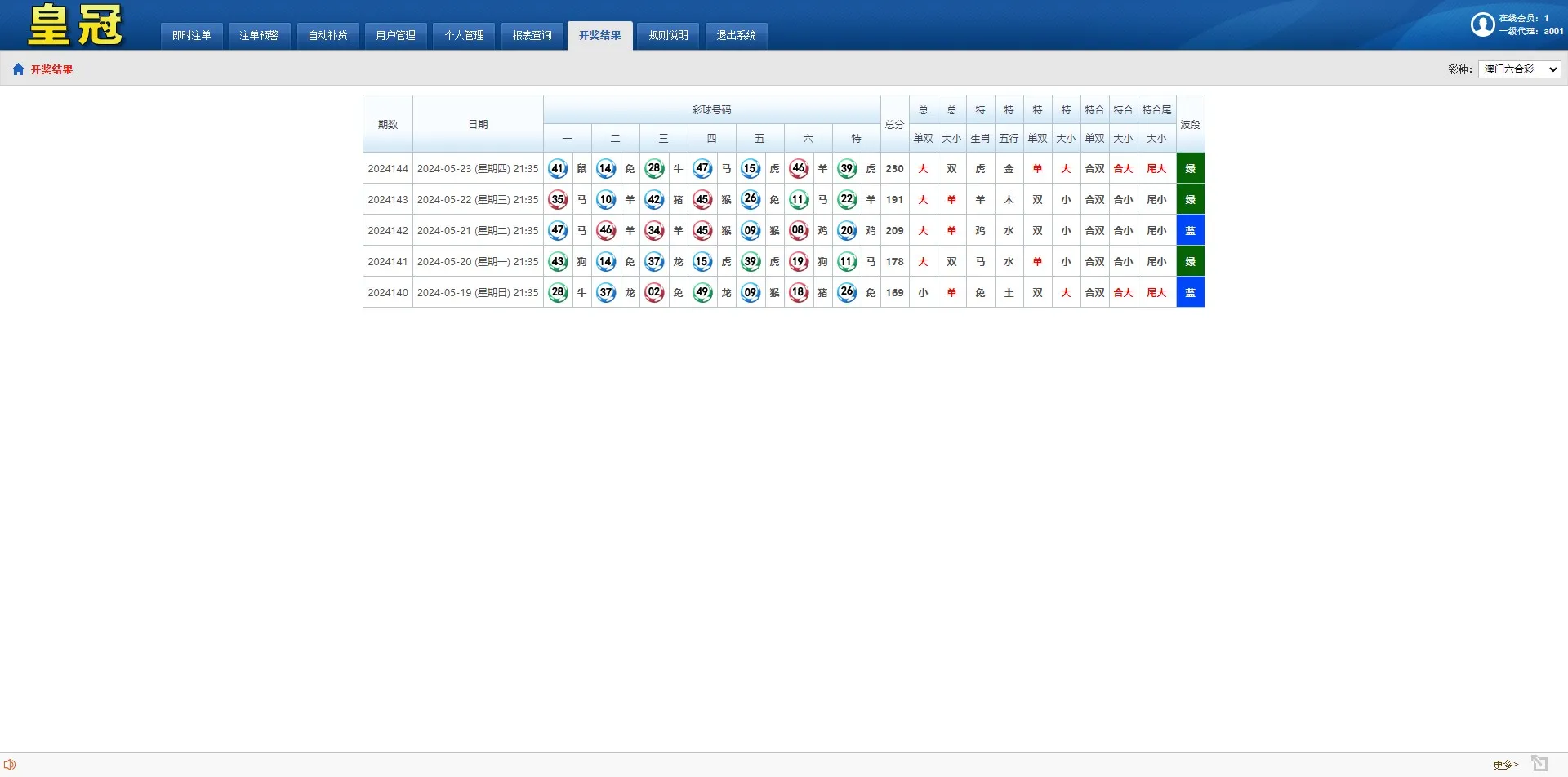The height and width of the screenshot is (777, 1568).
Task: Click blue 蓝 swatch for period 2024142
Action: [x=1190, y=231]
